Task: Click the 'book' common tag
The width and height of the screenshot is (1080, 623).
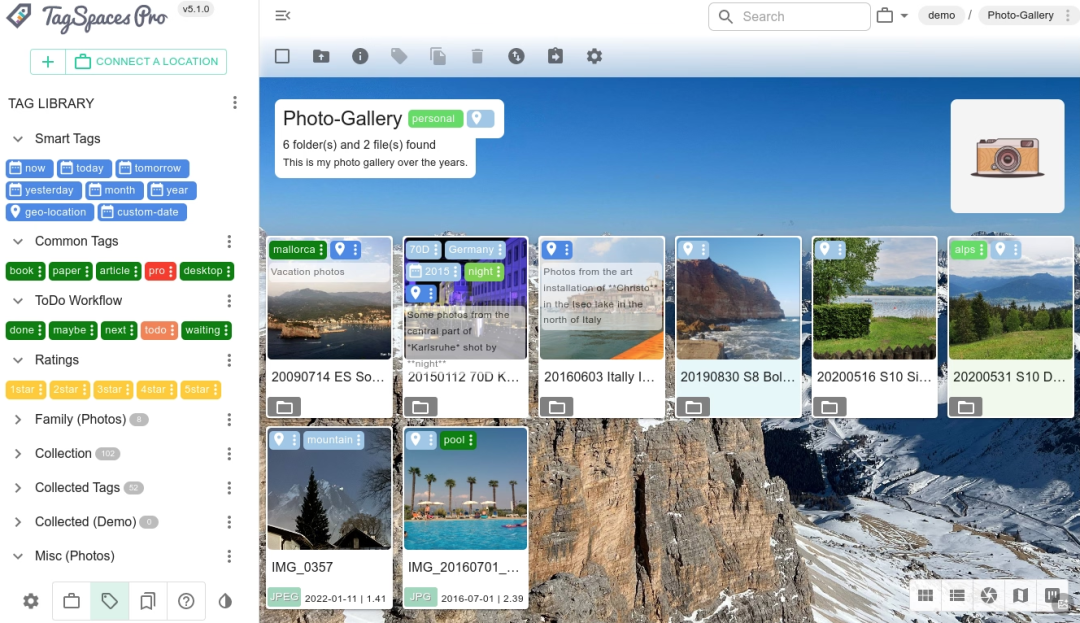Action: coord(25,271)
